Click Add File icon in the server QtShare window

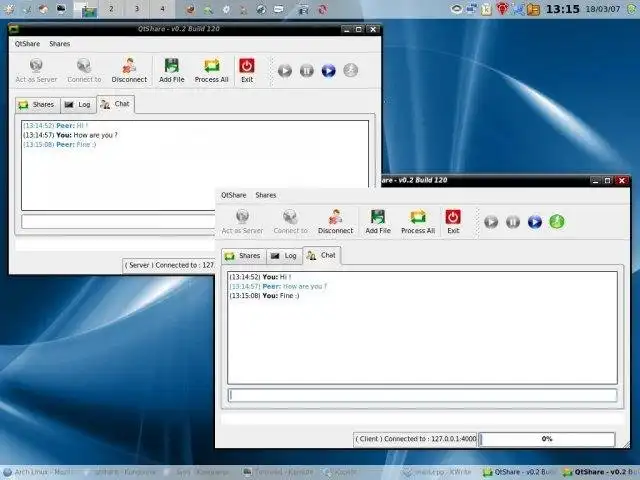(171, 65)
